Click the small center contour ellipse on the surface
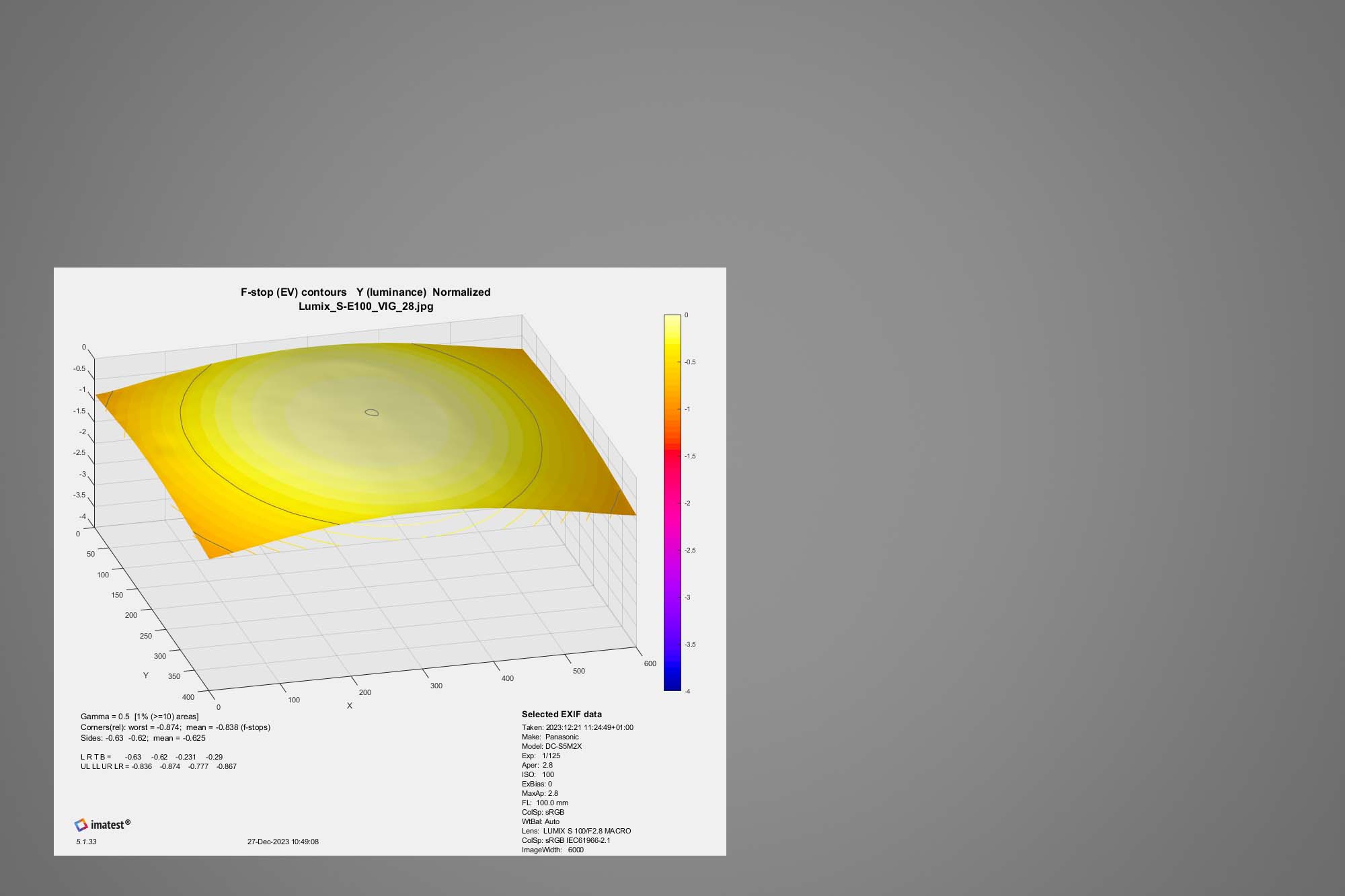 pyautogui.click(x=371, y=412)
